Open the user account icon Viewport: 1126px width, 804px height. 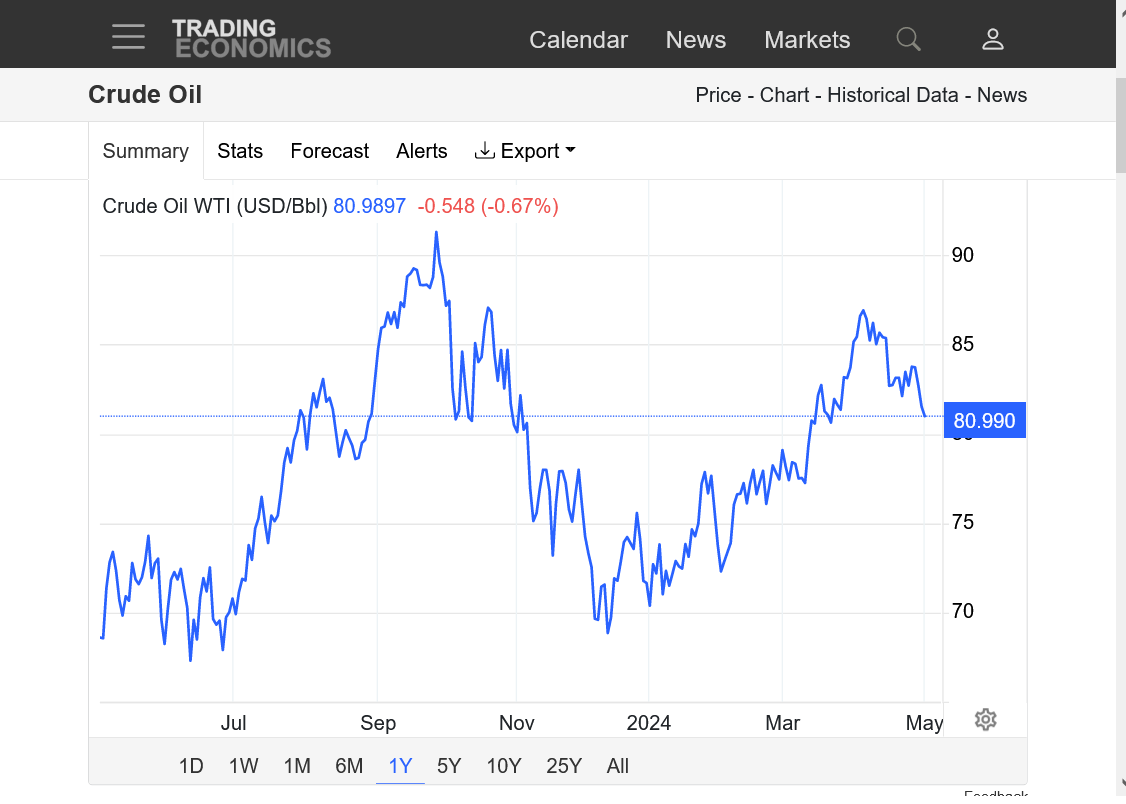point(992,39)
